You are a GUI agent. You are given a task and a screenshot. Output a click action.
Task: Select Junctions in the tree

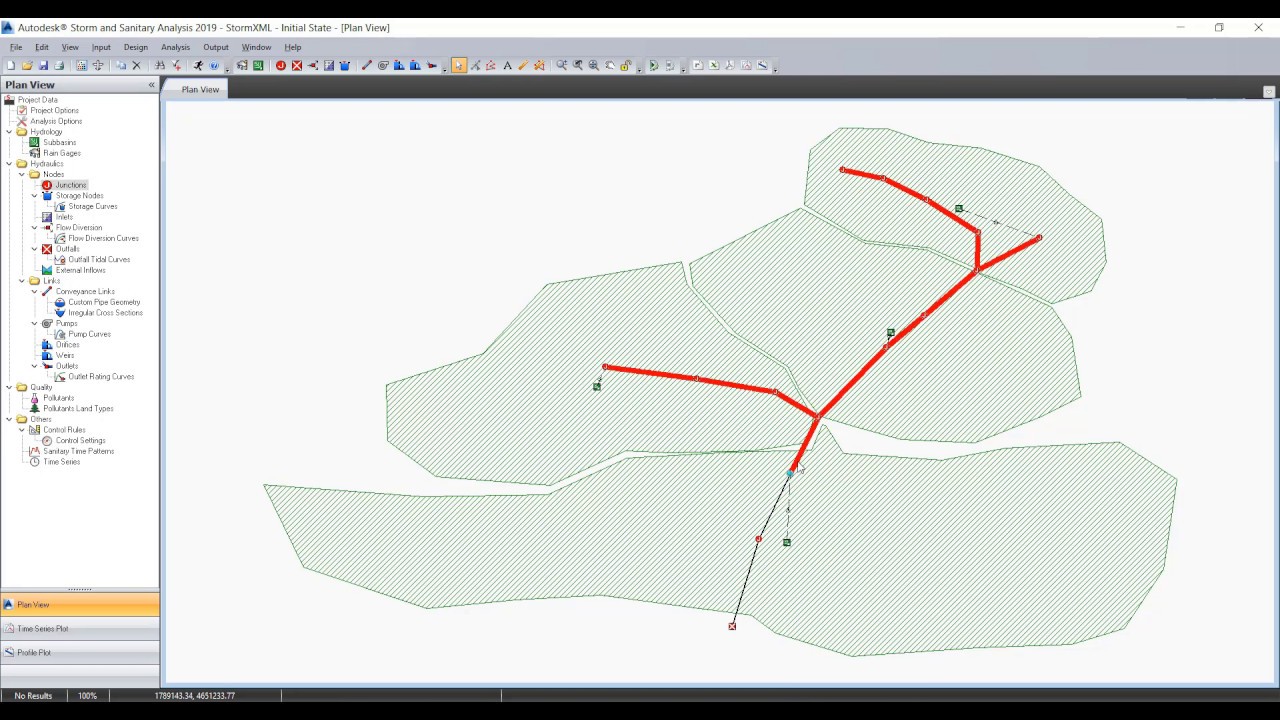tap(70, 185)
